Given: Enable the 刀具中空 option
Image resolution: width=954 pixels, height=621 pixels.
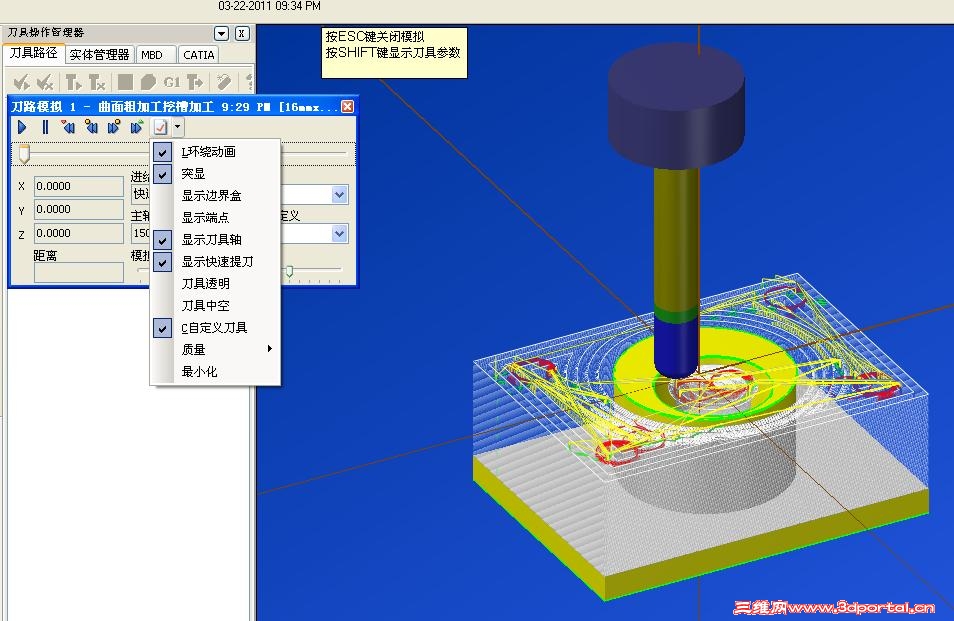Looking at the screenshot, I should [215, 305].
